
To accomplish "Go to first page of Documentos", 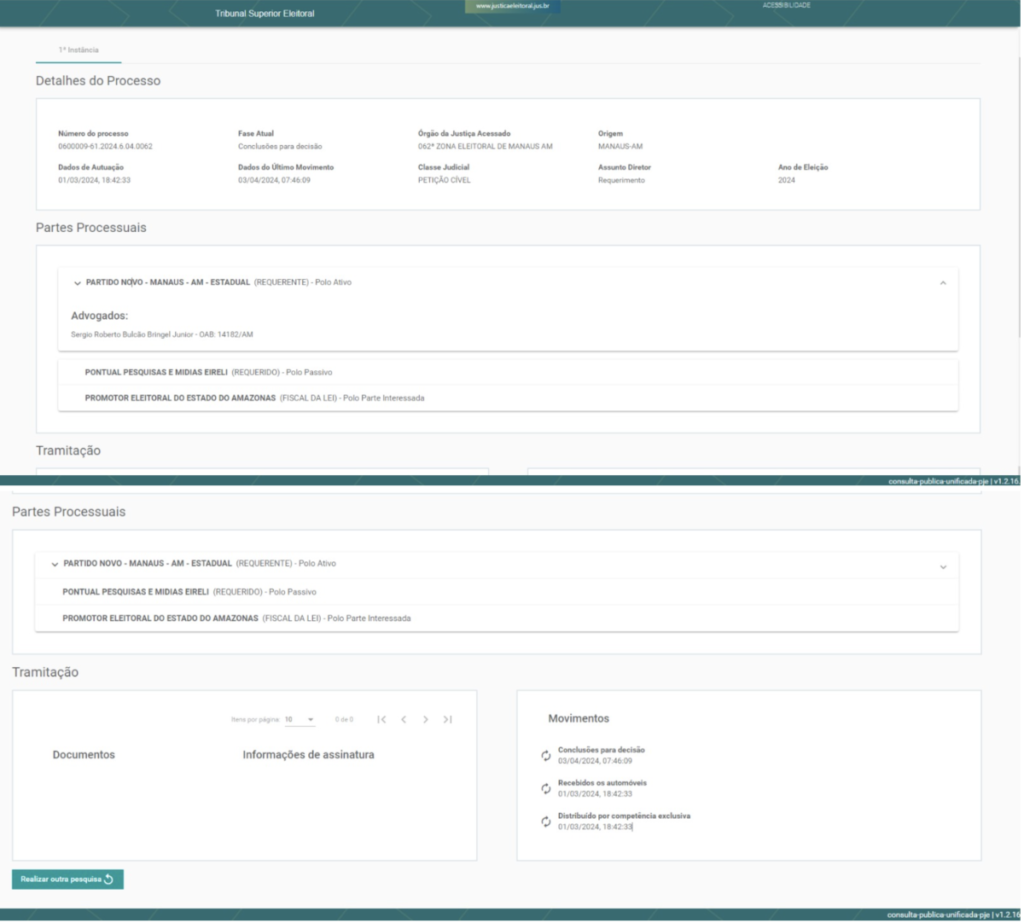I will [381, 719].
